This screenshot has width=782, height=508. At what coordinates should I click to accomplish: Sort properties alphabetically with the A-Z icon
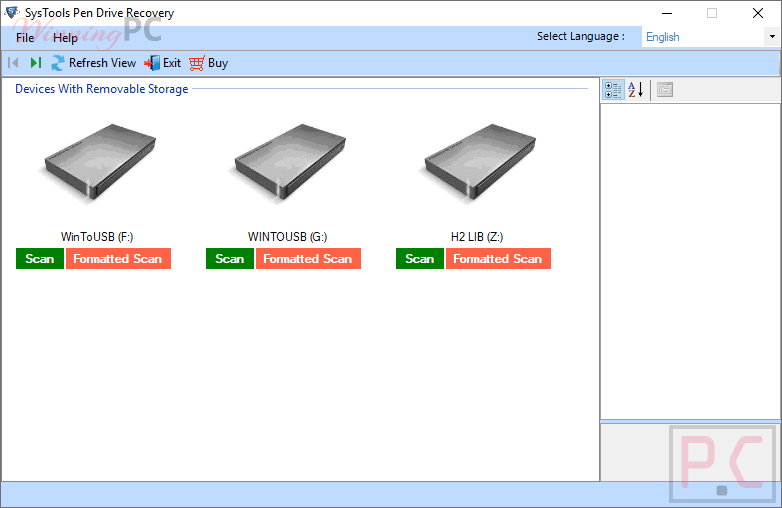pyautogui.click(x=636, y=90)
